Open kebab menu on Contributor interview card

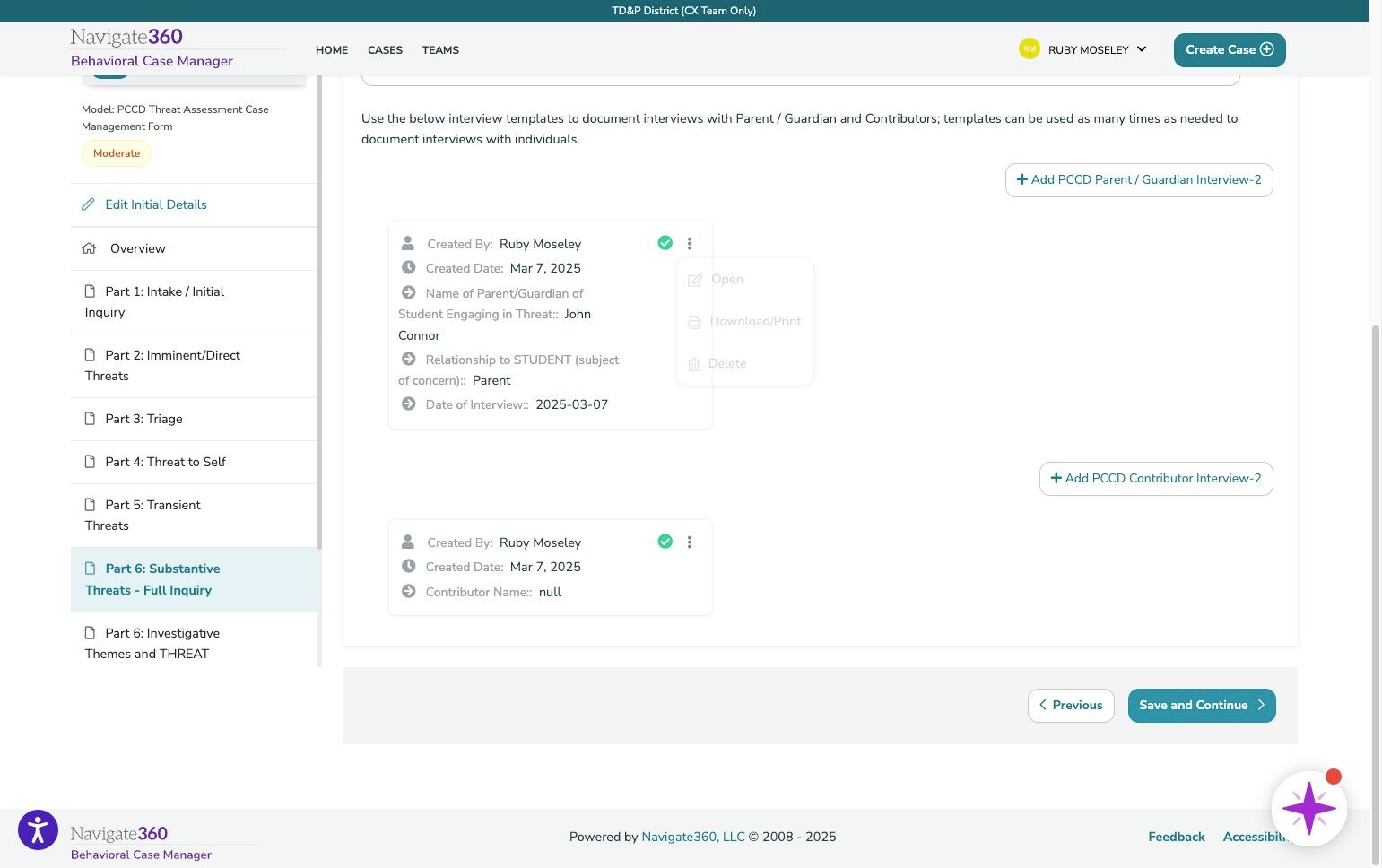690,542
